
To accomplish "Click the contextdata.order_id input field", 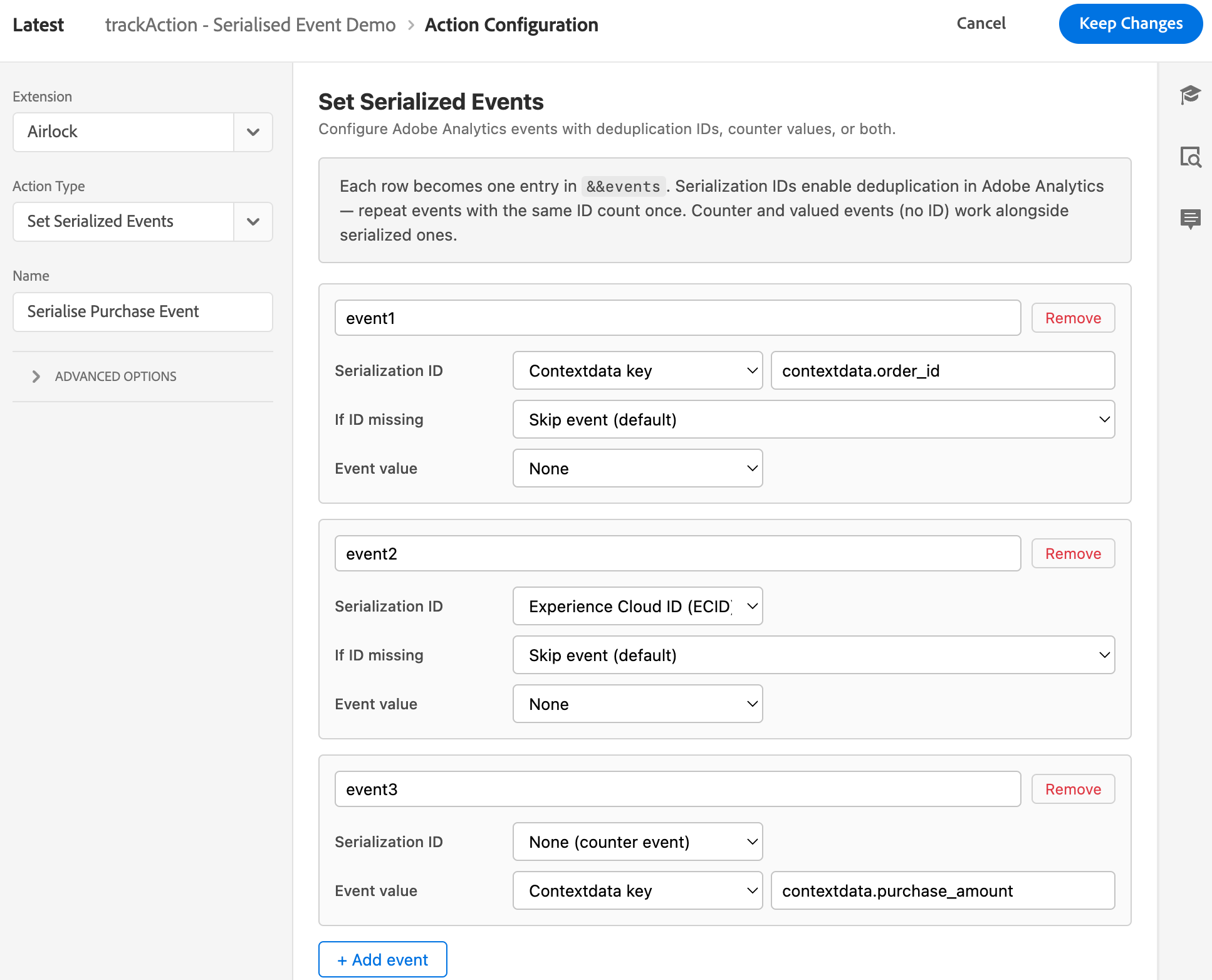I will [x=943, y=370].
